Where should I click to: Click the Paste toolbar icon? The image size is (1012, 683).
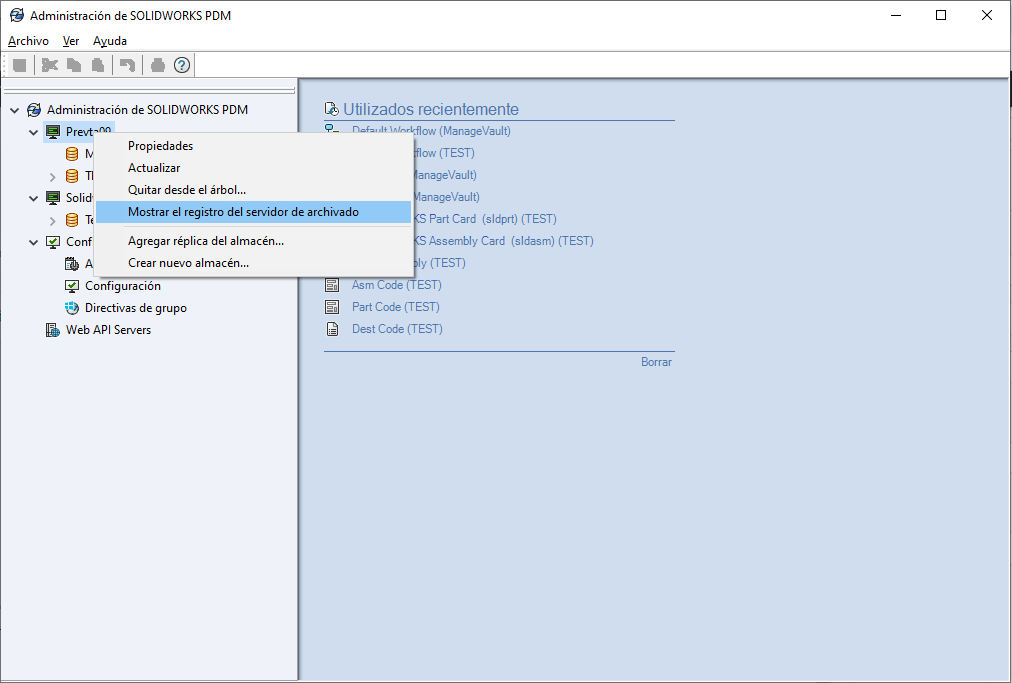(x=98, y=65)
